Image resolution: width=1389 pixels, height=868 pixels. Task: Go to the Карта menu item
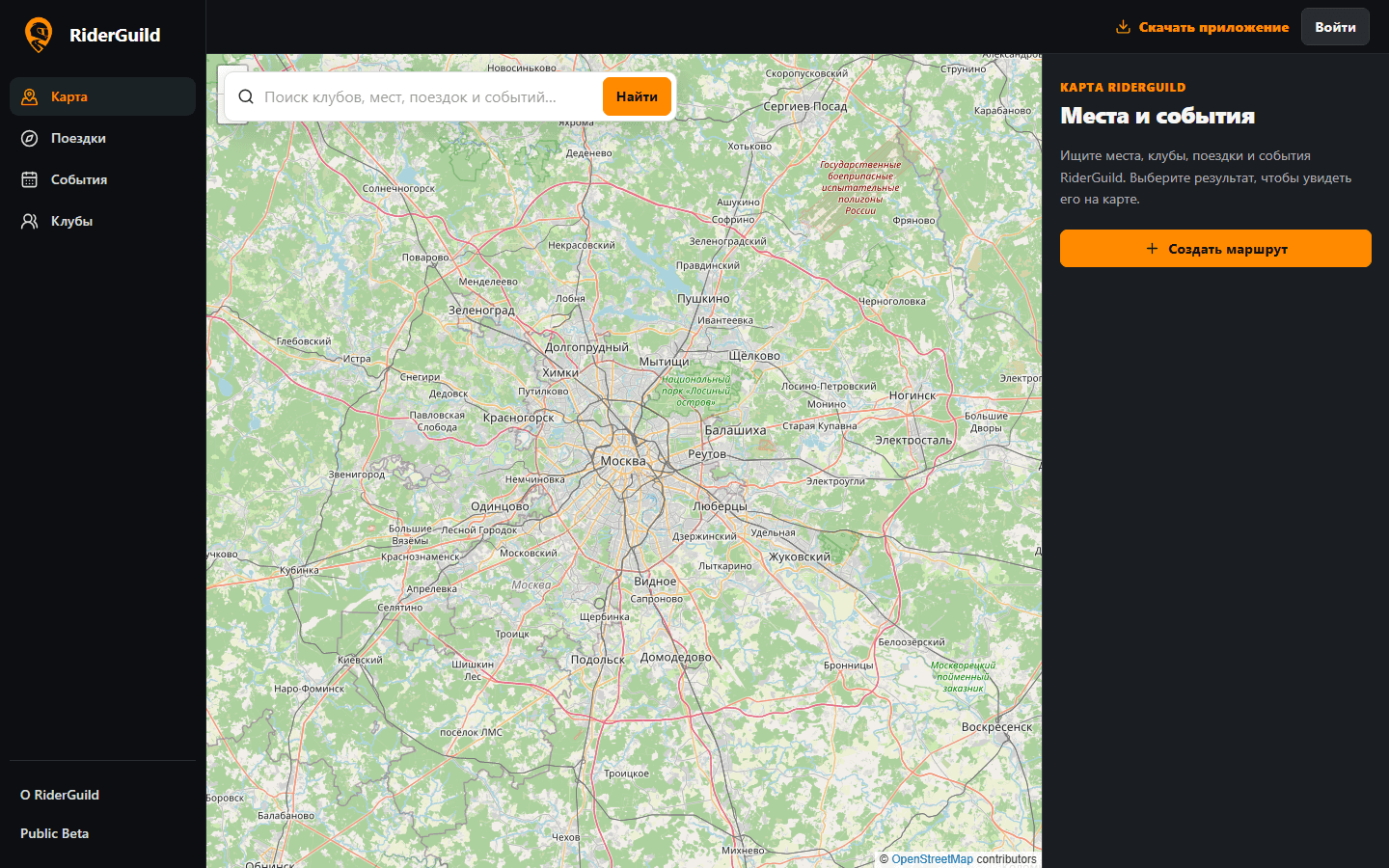point(102,96)
